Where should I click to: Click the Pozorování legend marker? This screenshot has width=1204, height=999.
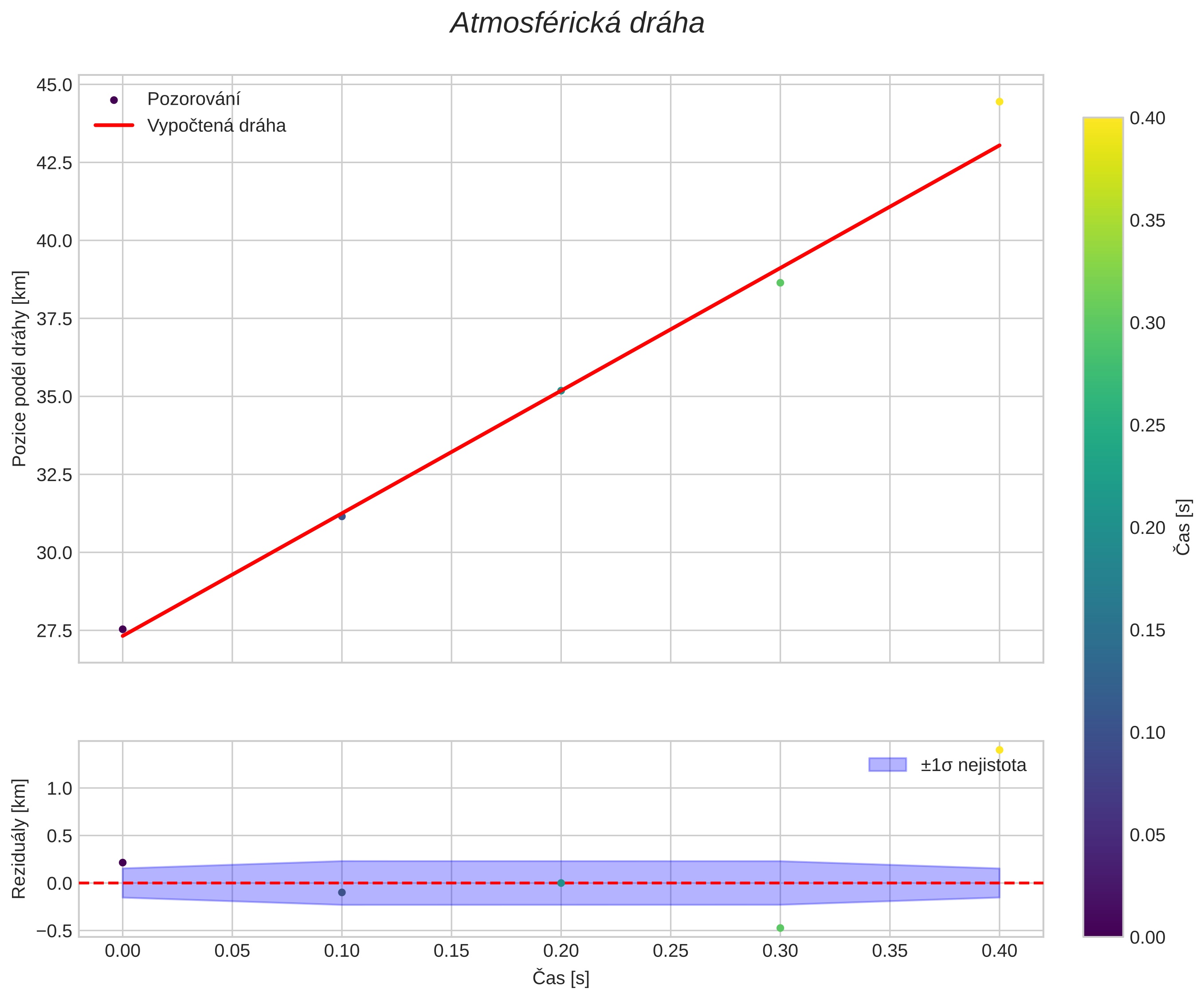pyautogui.click(x=114, y=100)
